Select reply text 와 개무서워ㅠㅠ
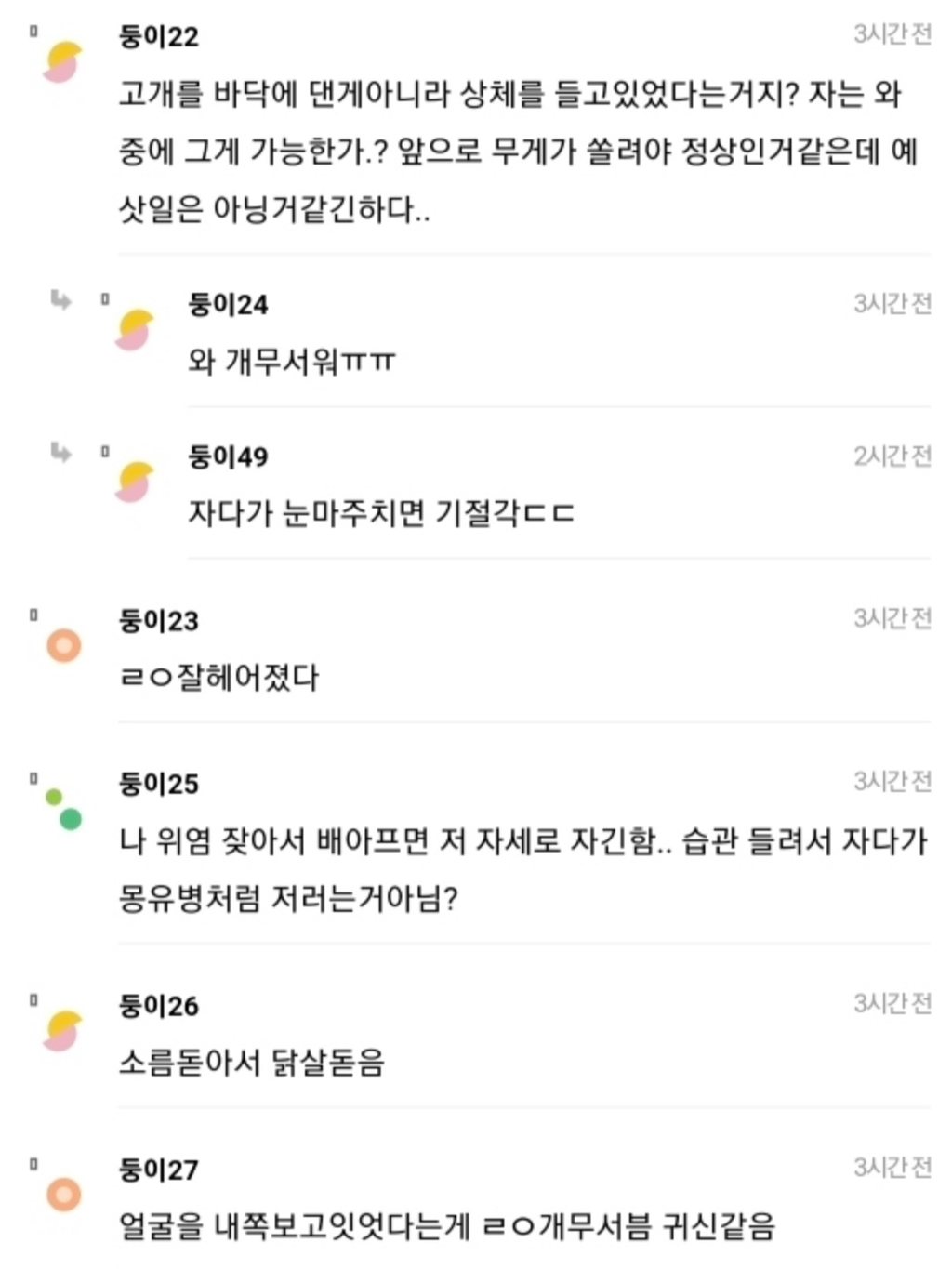Screen dimensions: 952x1269 tap(292, 361)
